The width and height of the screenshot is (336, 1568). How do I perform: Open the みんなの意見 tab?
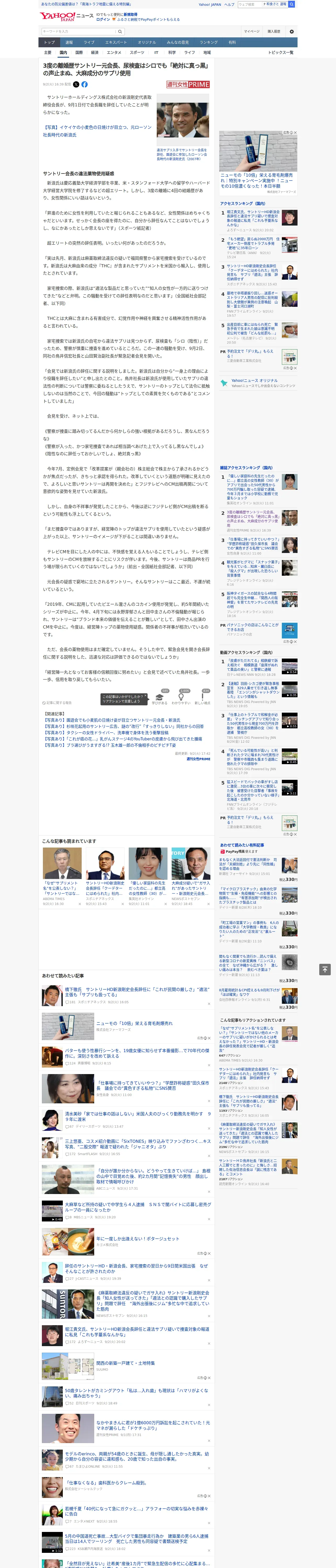click(x=178, y=43)
